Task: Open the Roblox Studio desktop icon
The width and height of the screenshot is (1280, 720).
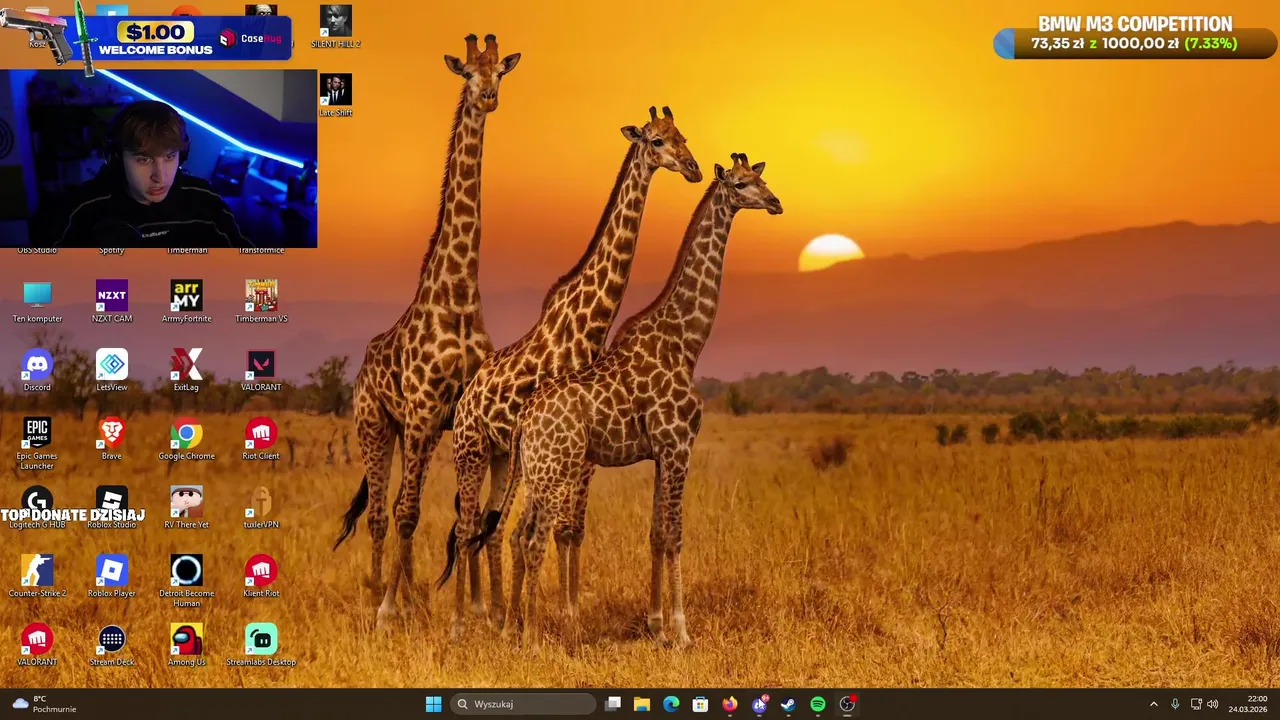Action: (x=112, y=508)
